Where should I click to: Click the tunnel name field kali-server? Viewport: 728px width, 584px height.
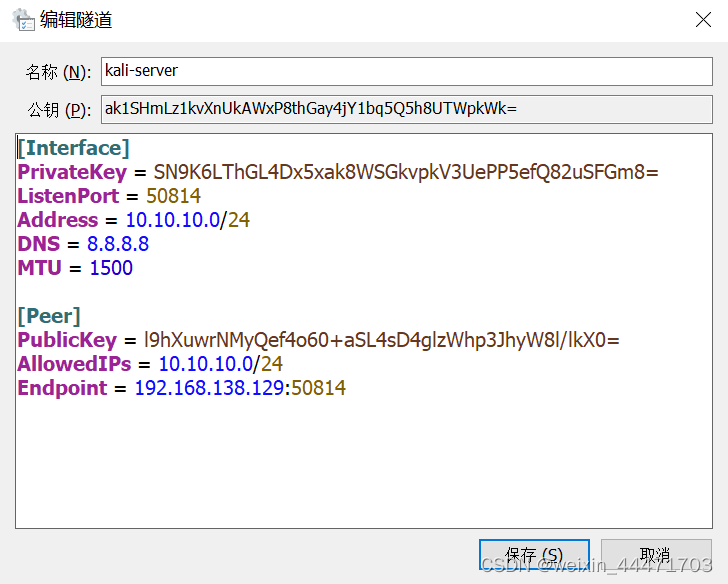407,71
